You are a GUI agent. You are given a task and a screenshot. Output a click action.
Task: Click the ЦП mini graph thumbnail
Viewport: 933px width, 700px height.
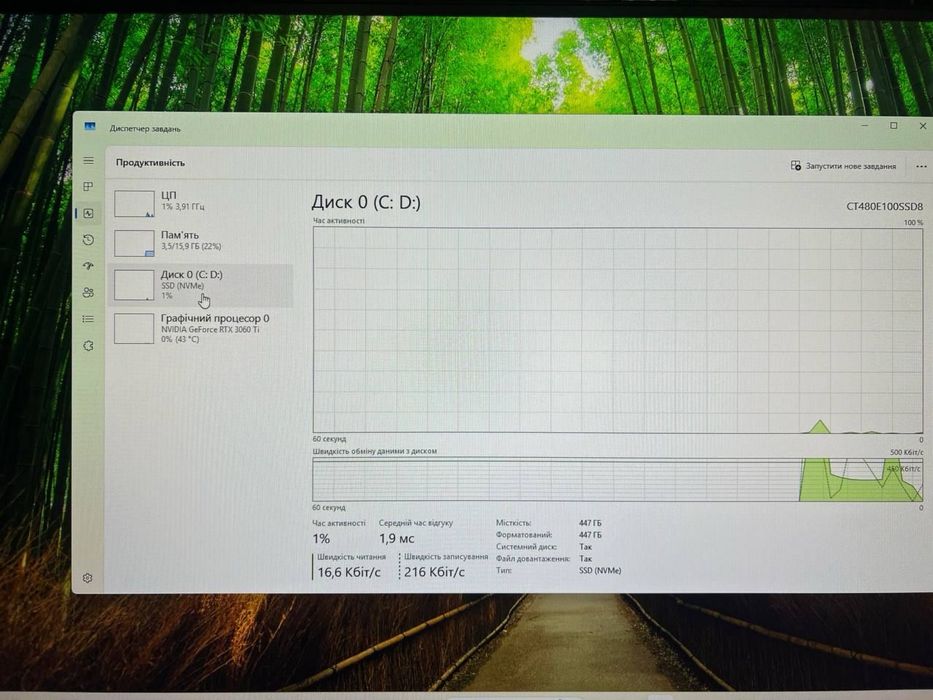(x=134, y=204)
